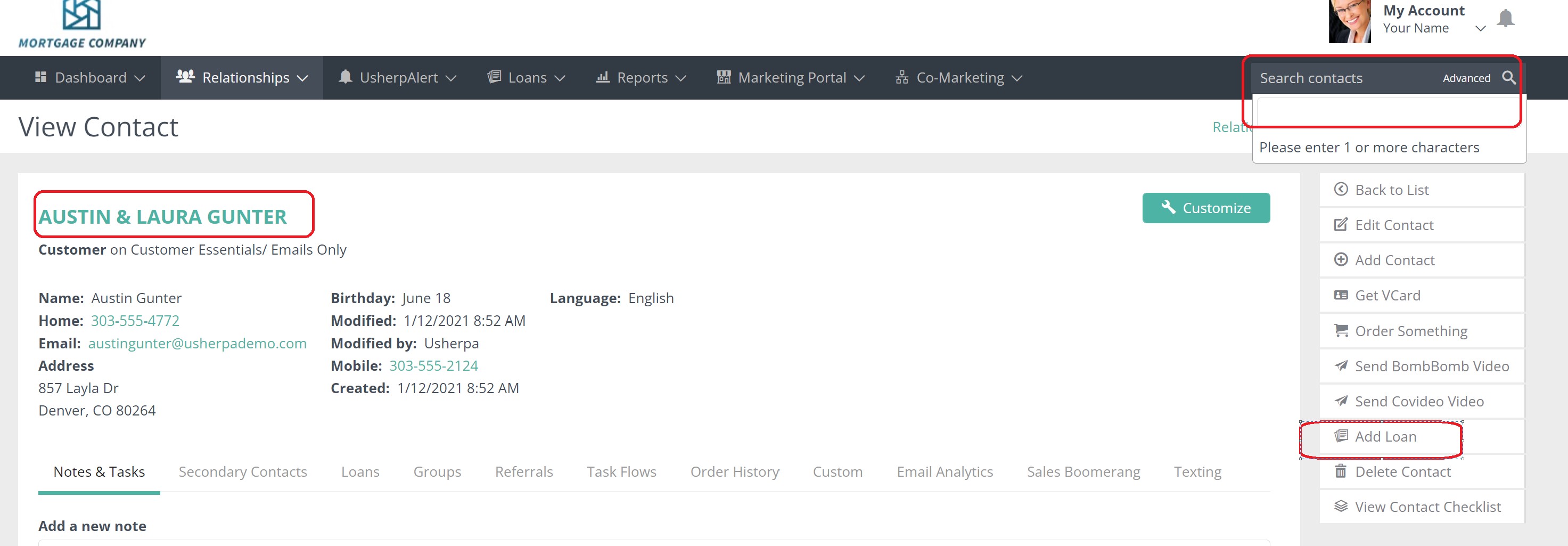Click the notification bell icon
Image resolution: width=1568 pixels, height=546 pixels.
pyautogui.click(x=1505, y=19)
